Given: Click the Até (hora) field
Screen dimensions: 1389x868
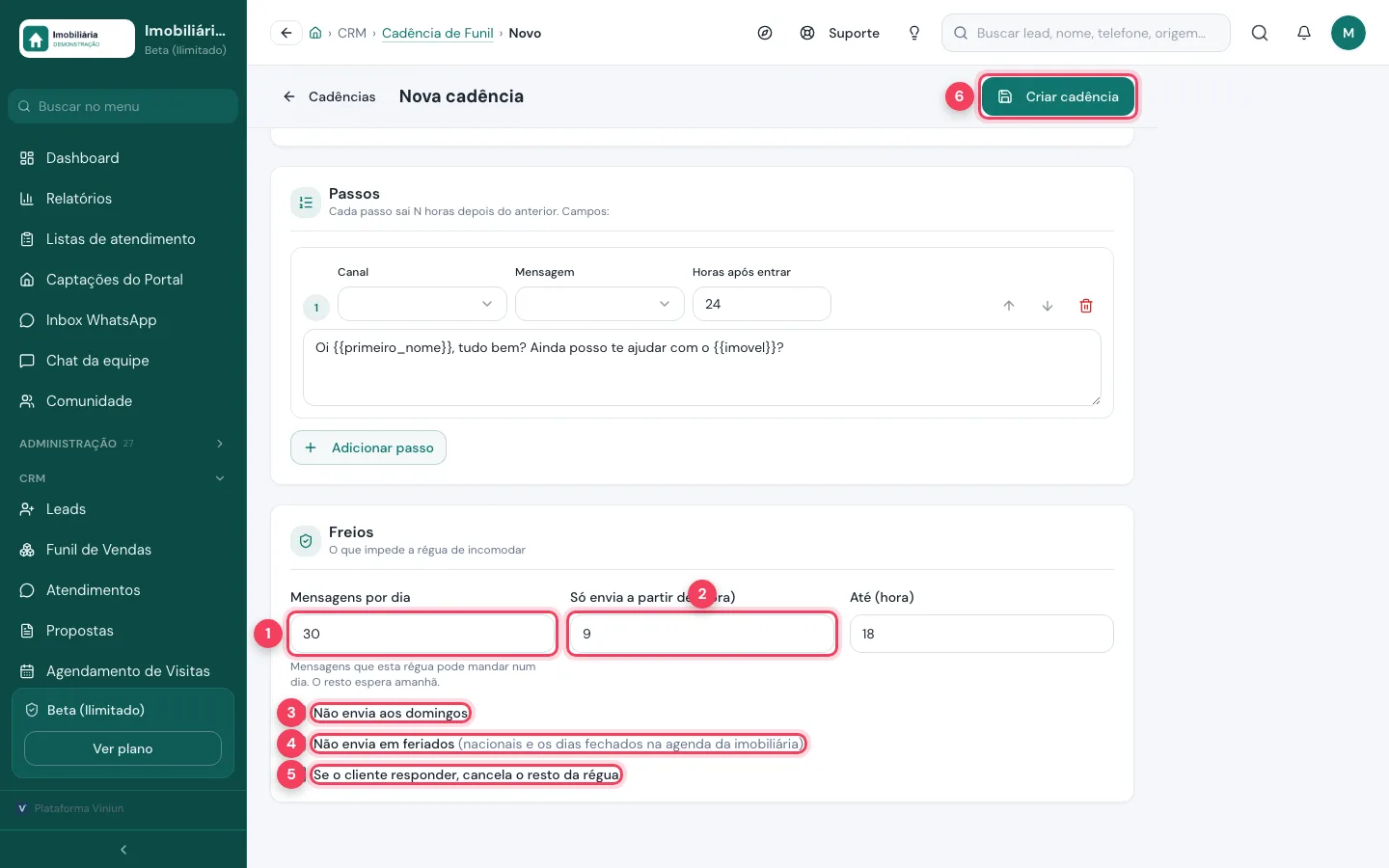Looking at the screenshot, I should point(982,634).
